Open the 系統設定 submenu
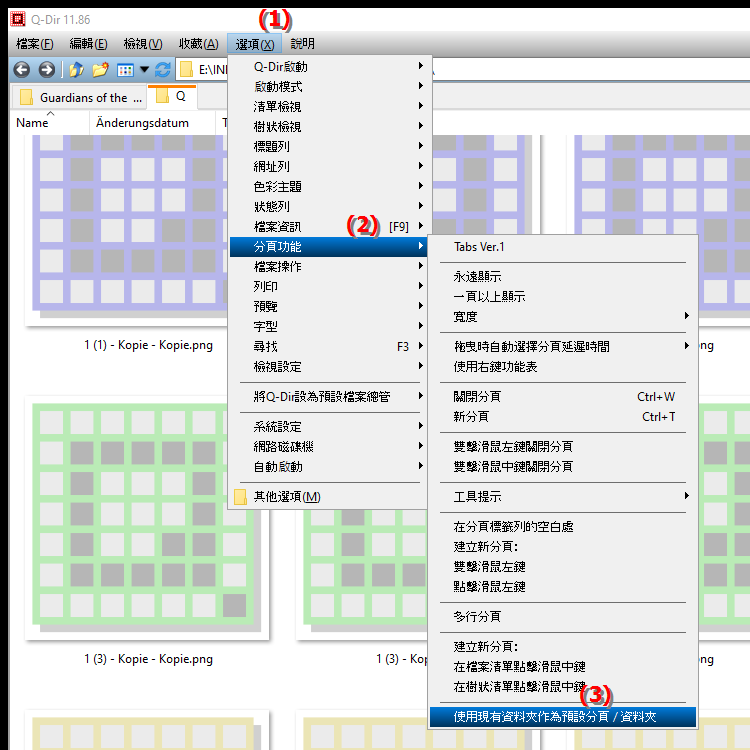Viewport: 750px width, 750px height. point(330,427)
